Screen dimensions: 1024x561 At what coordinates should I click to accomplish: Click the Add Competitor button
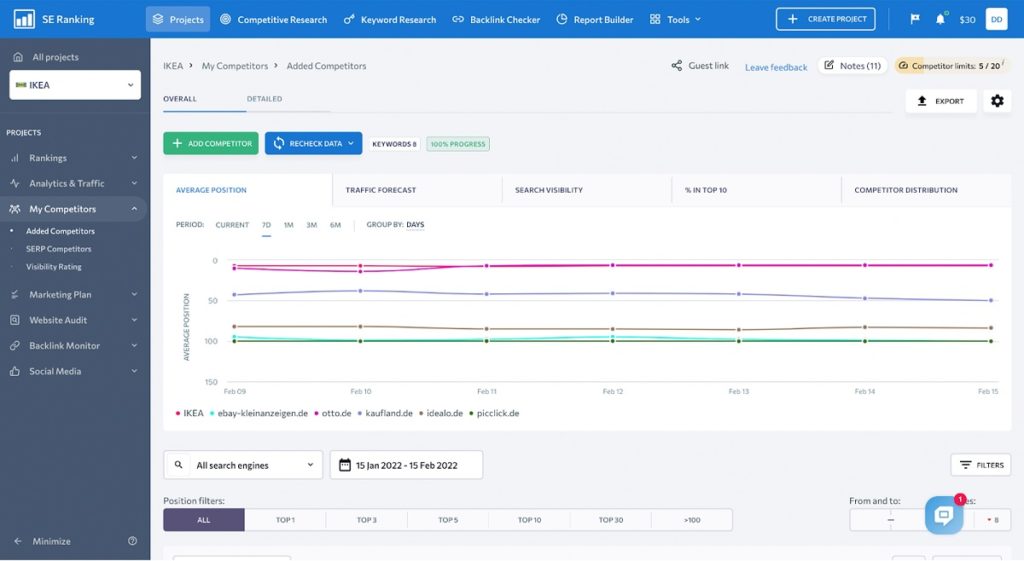tap(211, 144)
